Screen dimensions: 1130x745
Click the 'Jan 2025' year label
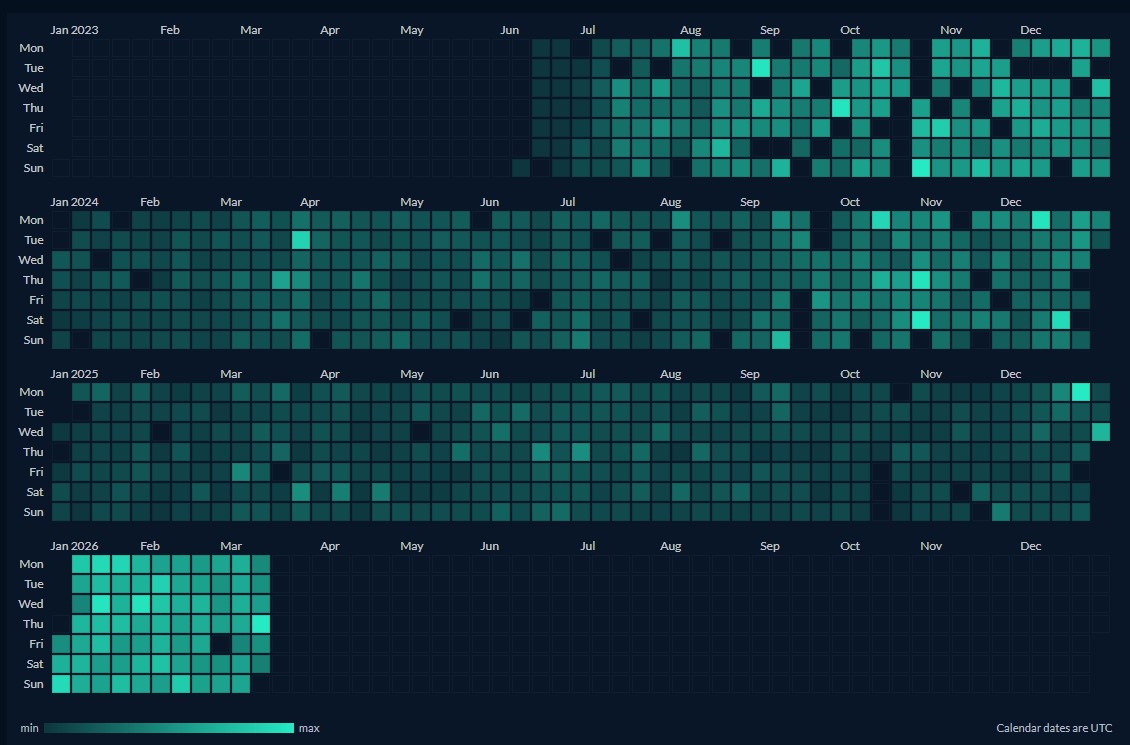coord(74,375)
